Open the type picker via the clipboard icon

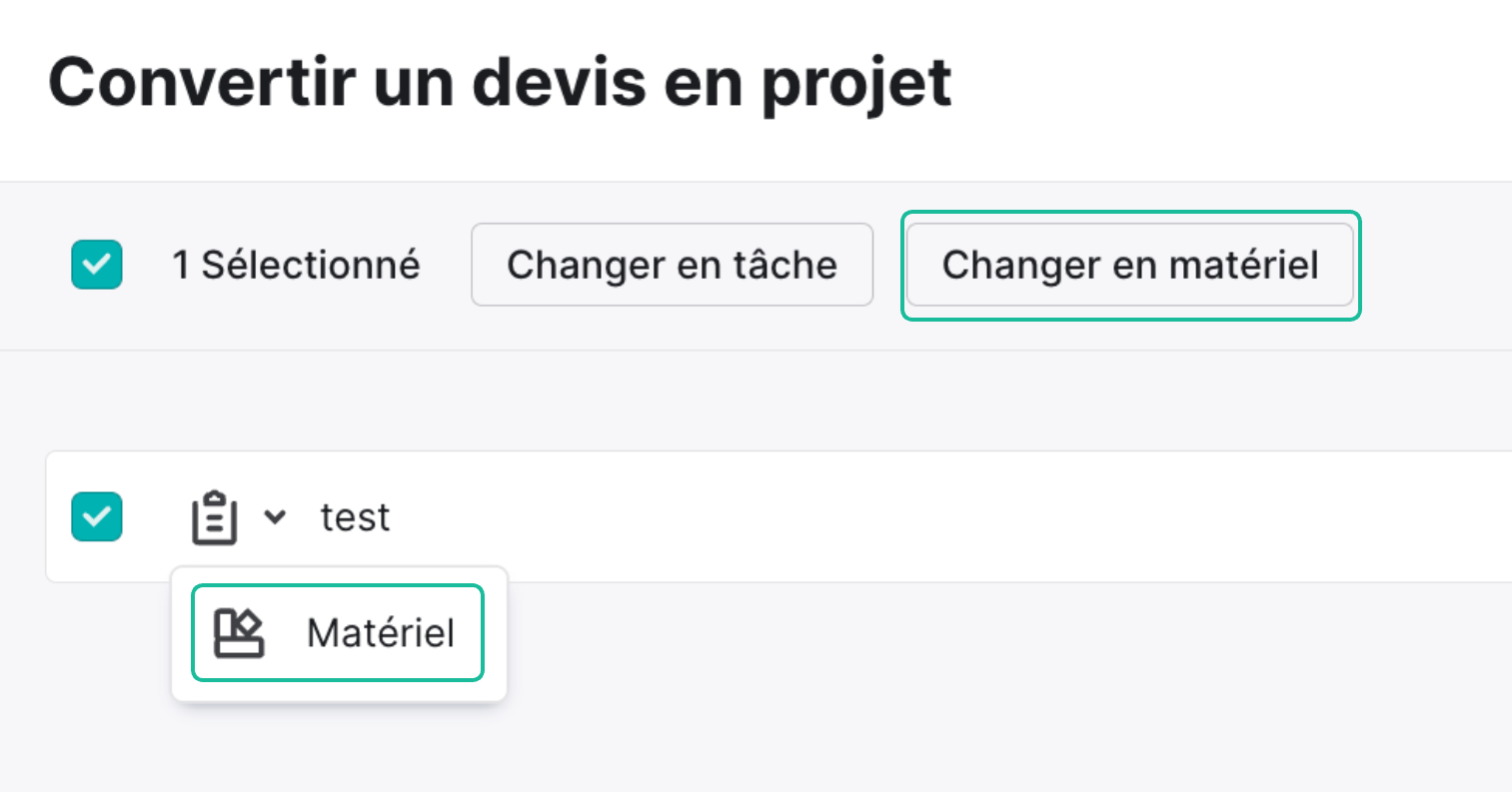[215, 517]
